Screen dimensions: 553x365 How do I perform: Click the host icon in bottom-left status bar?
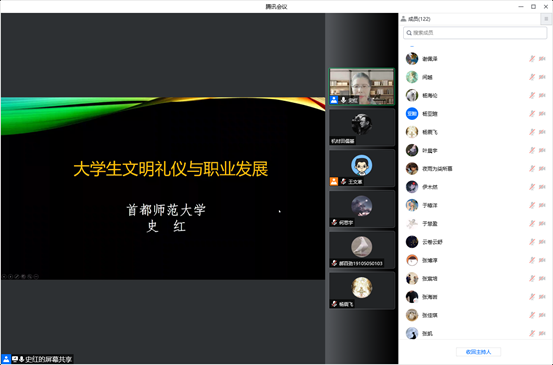[6, 359]
